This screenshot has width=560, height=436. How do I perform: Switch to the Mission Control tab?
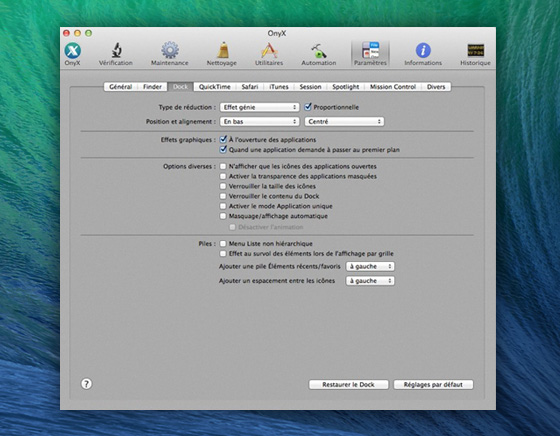click(393, 87)
